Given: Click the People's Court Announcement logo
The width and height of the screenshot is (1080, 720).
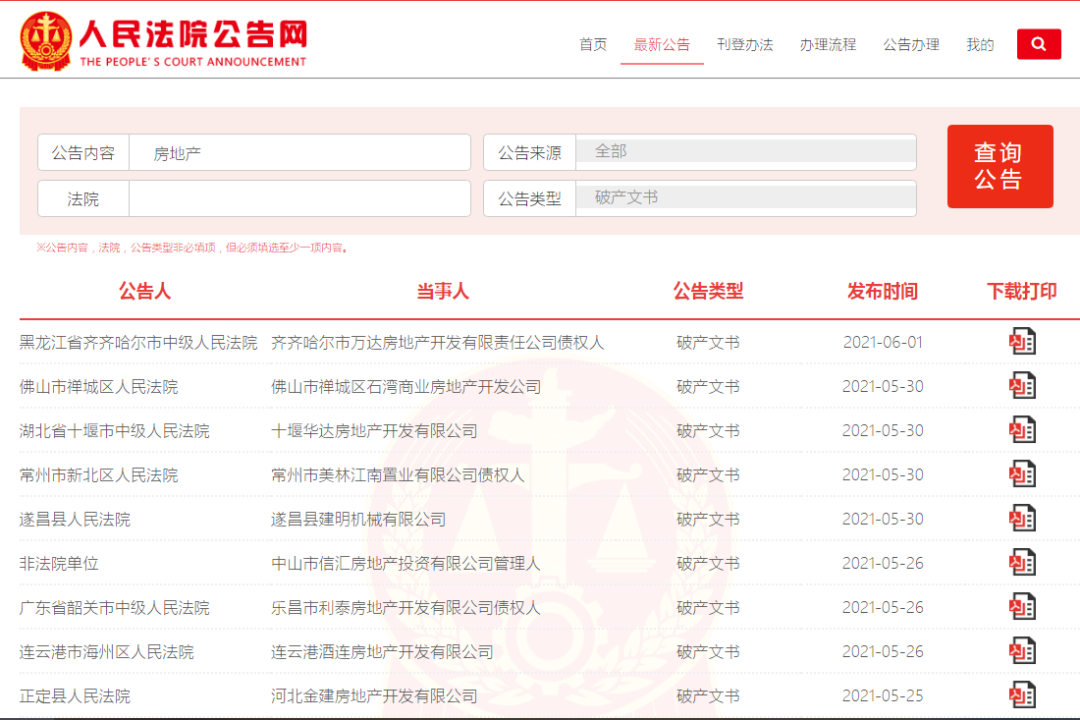Looking at the screenshot, I should (163, 41).
